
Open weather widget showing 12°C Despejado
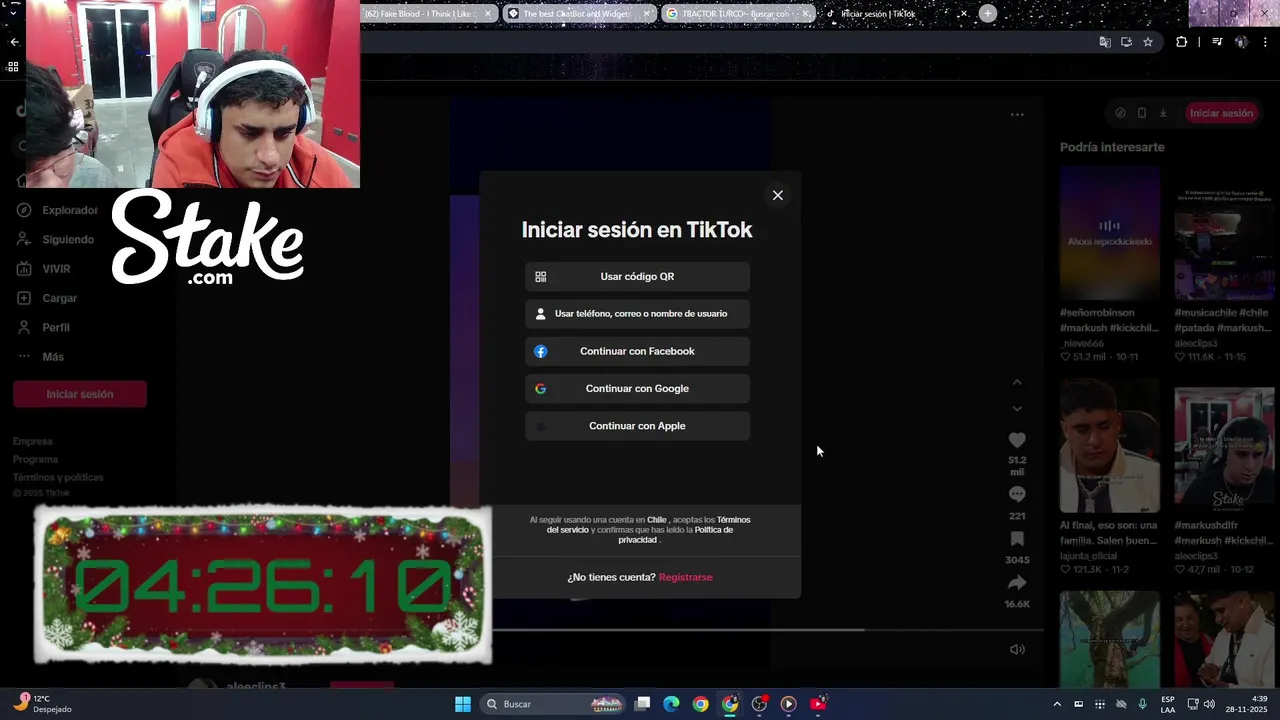[42, 704]
